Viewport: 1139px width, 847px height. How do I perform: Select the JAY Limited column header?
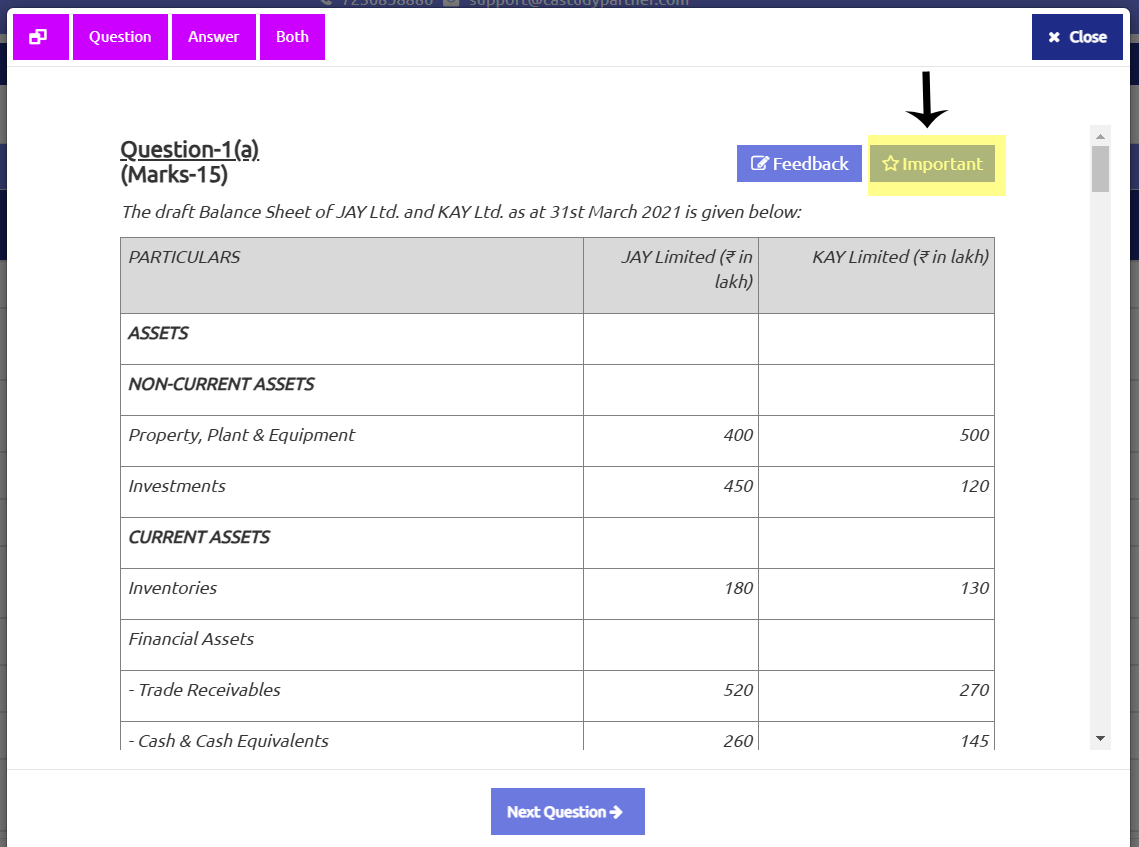687,269
